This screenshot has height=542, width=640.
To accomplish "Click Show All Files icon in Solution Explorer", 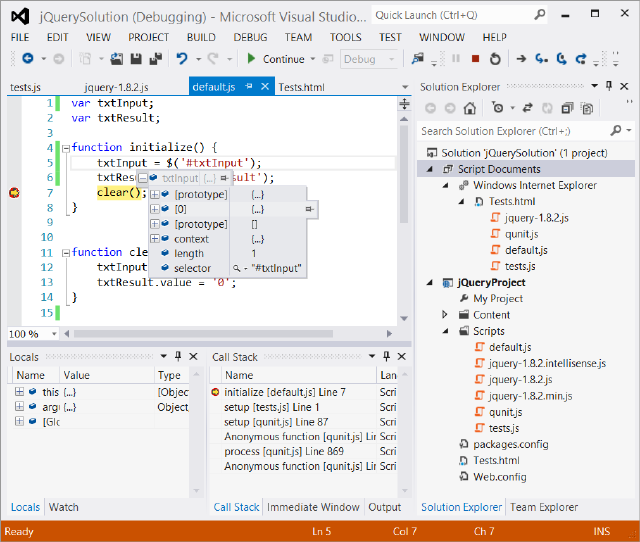I will [x=587, y=108].
